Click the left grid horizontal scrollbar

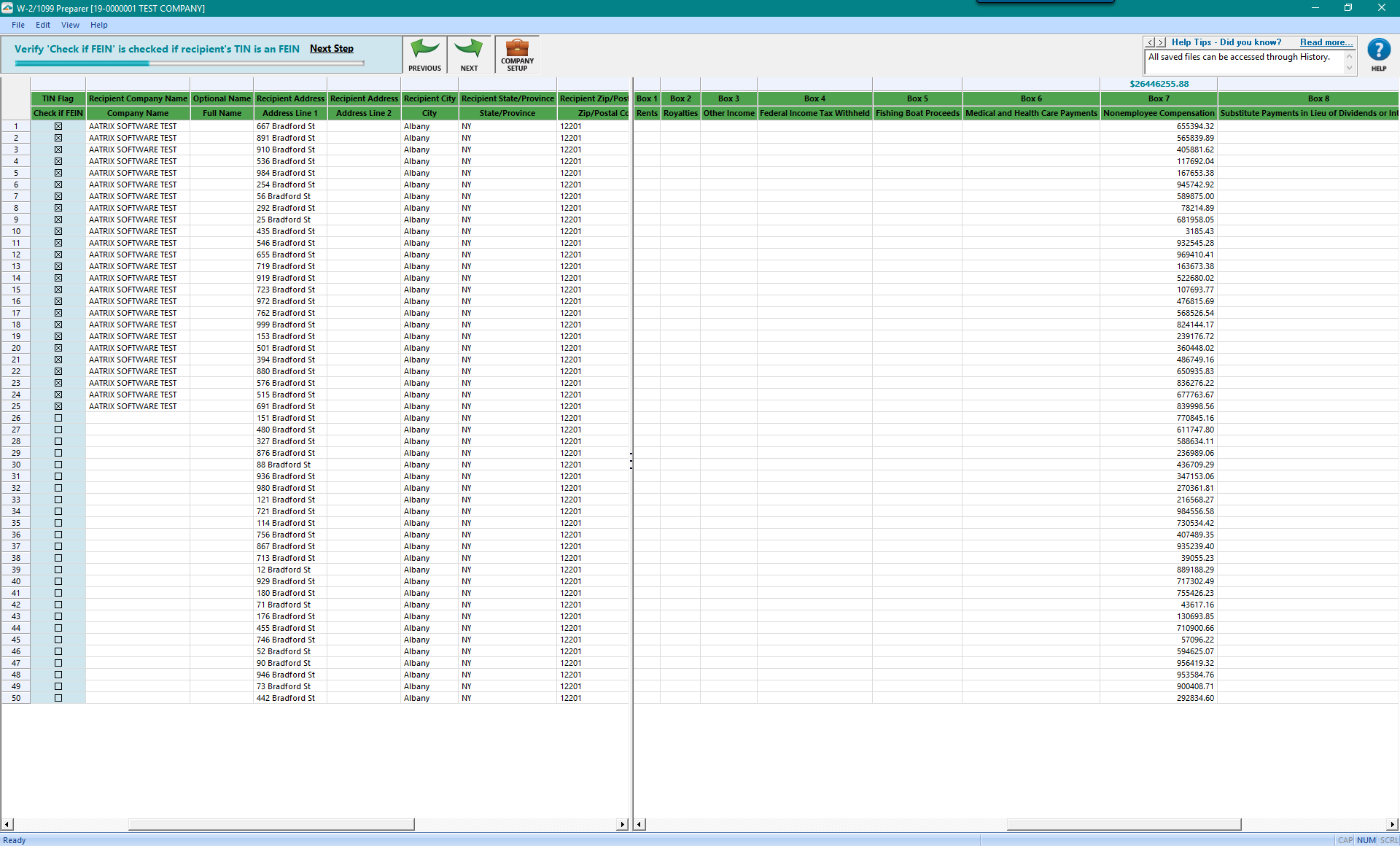[x=271, y=824]
